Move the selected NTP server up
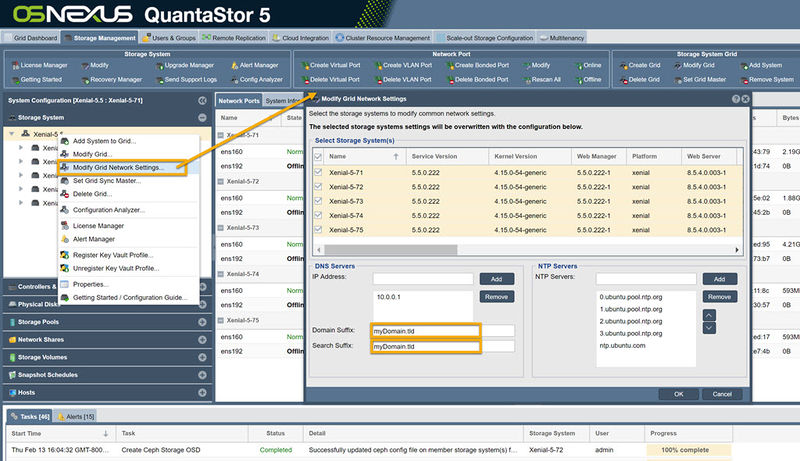This screenshot has width=800, height=461. coord(709,315)
